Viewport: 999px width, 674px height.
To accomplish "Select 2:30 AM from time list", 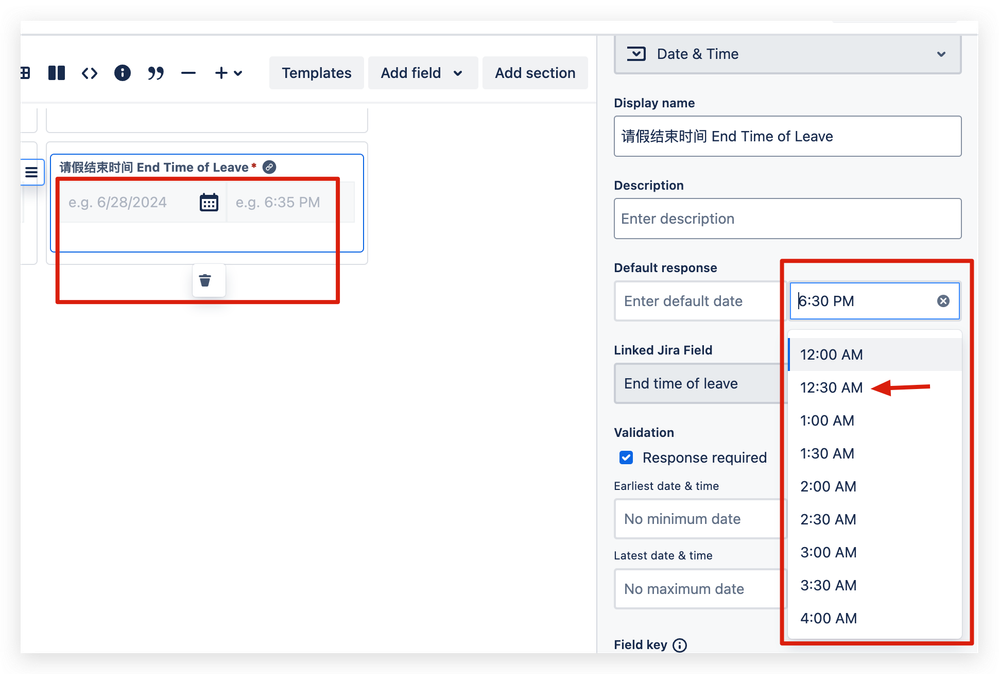I will (875, 520).
